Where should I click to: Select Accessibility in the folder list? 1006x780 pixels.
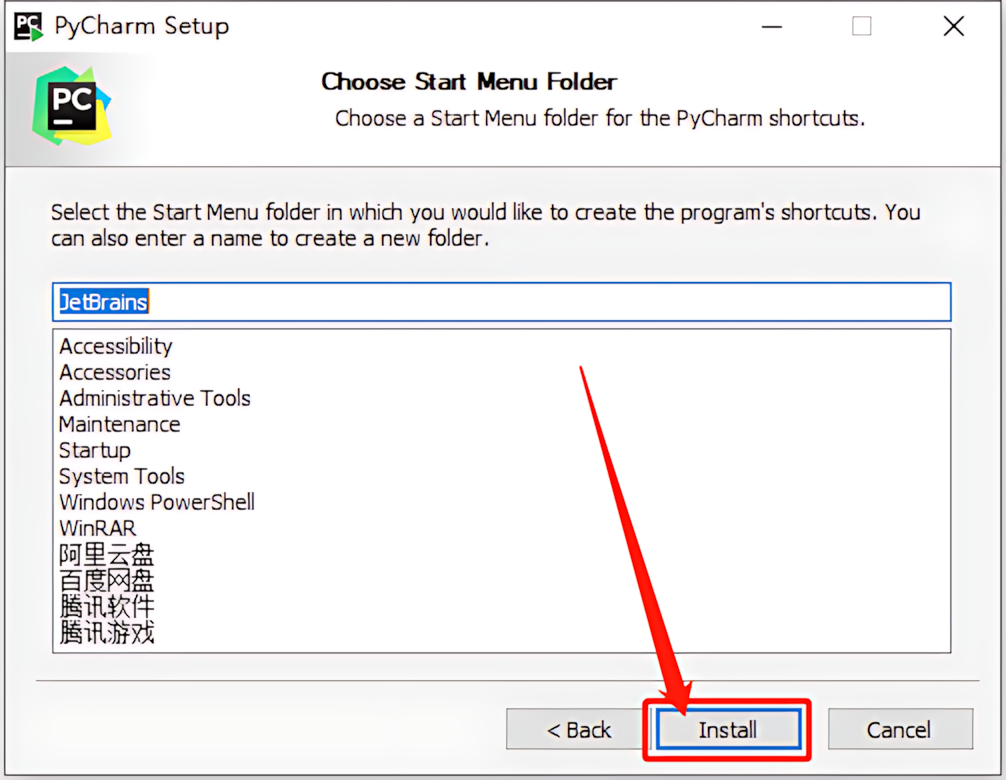click(116, 346)
